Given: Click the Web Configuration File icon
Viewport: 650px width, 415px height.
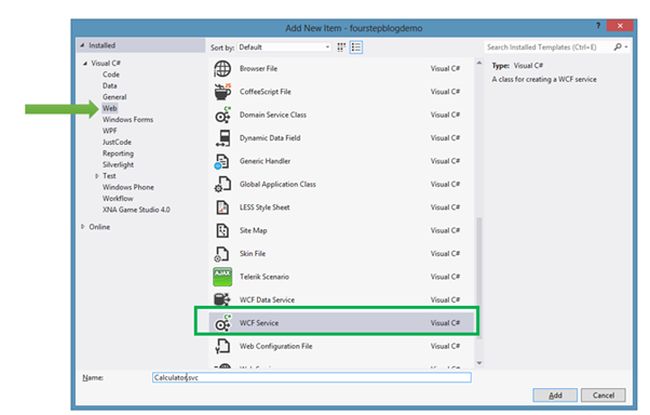Looking at the screenshot, I should [x=223, y=346].
